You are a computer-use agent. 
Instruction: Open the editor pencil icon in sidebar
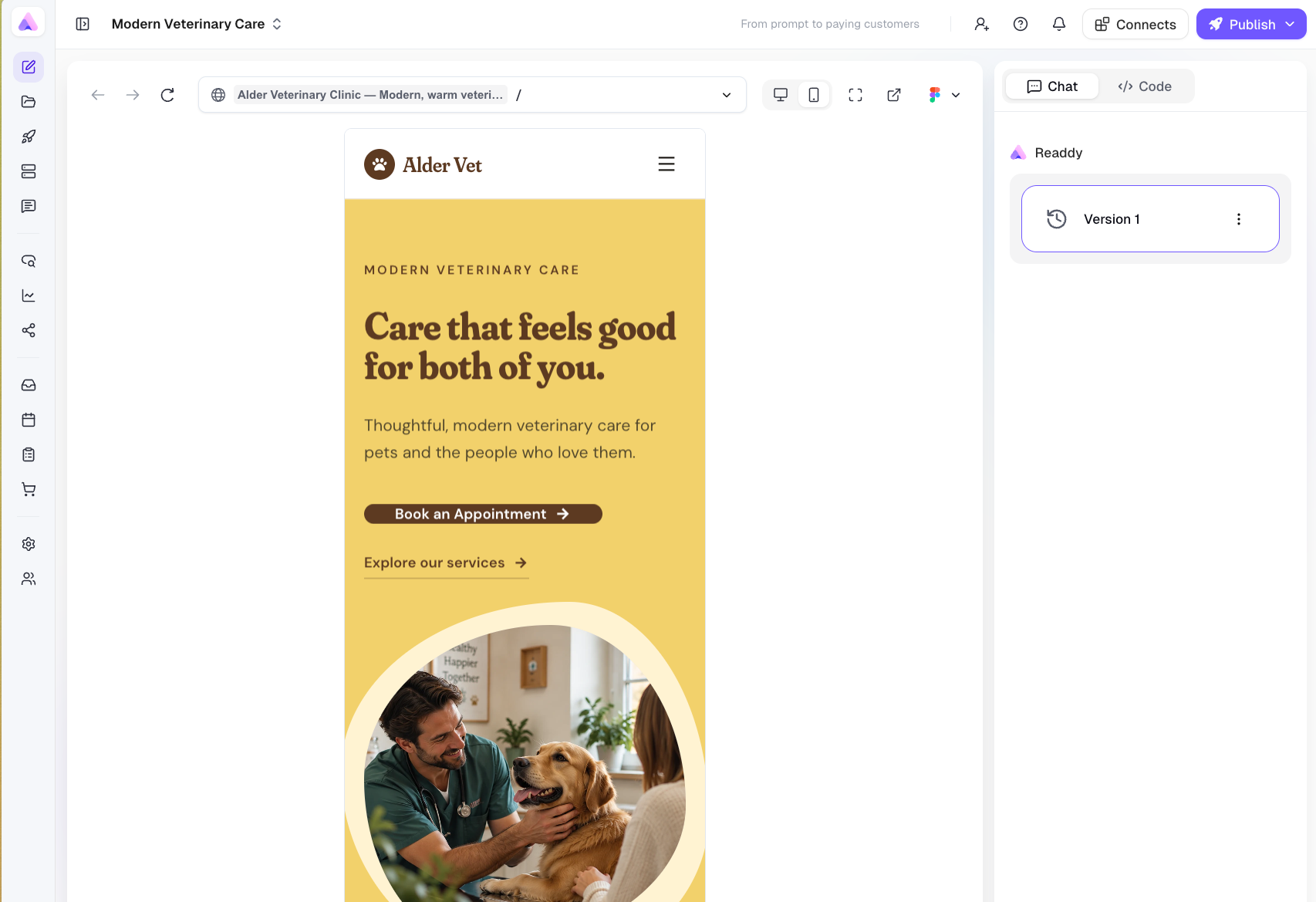click(29, 67)
